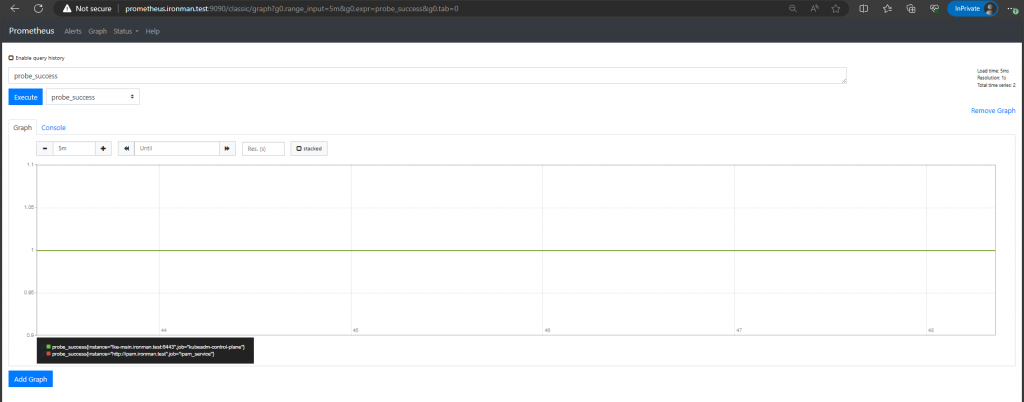Open the Read aloud icon
The width and height of the screenshot is (1024, 402).
pyautogui.click(x=814, y=8)
